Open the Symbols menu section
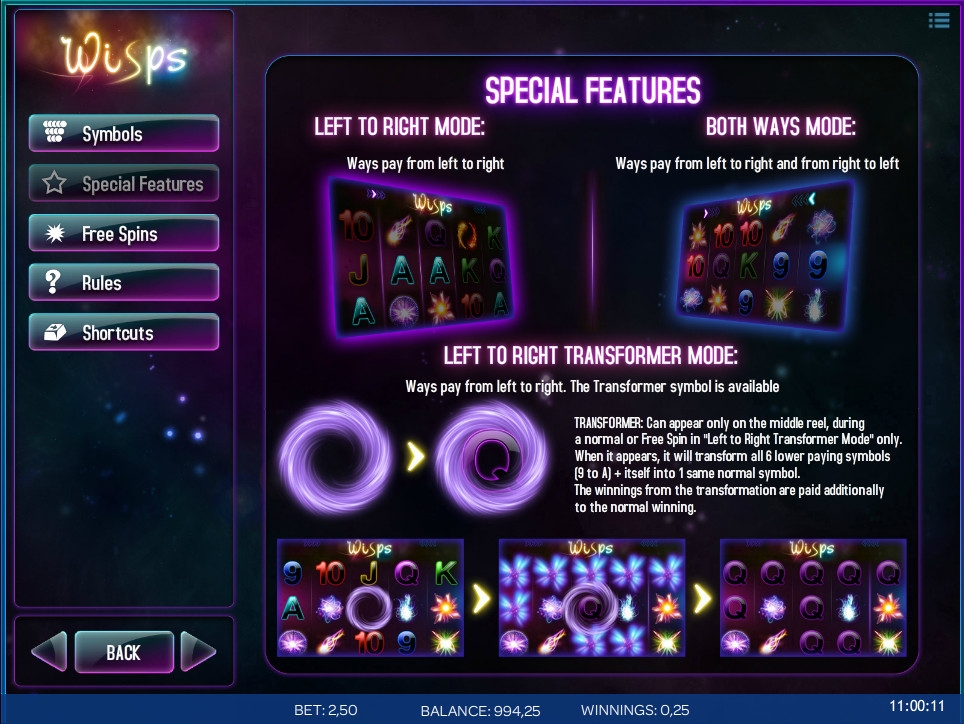Screen dimensions: 964x724 (x=124, y=133)
